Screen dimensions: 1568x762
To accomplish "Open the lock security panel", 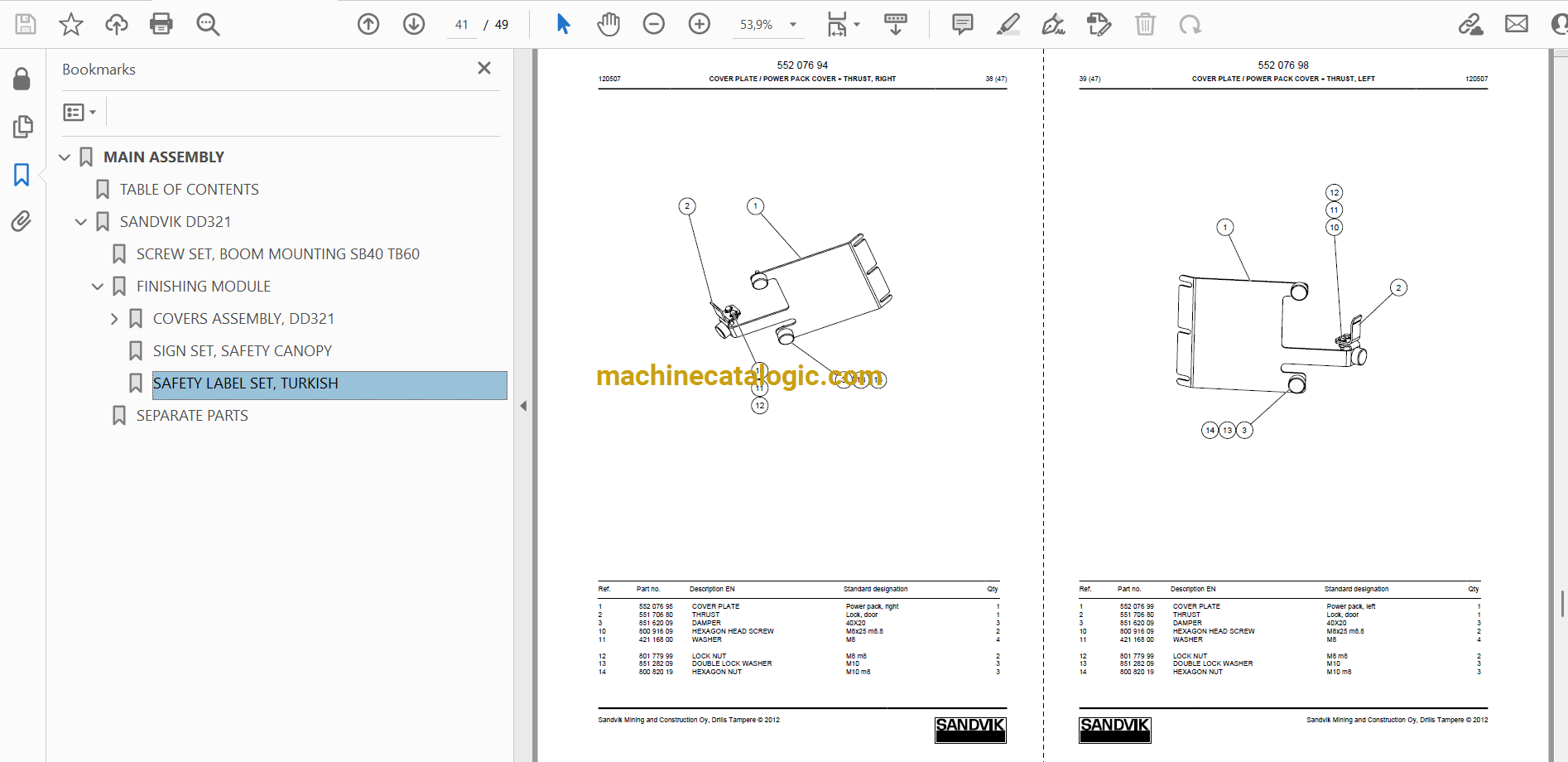I will (22, 79).
